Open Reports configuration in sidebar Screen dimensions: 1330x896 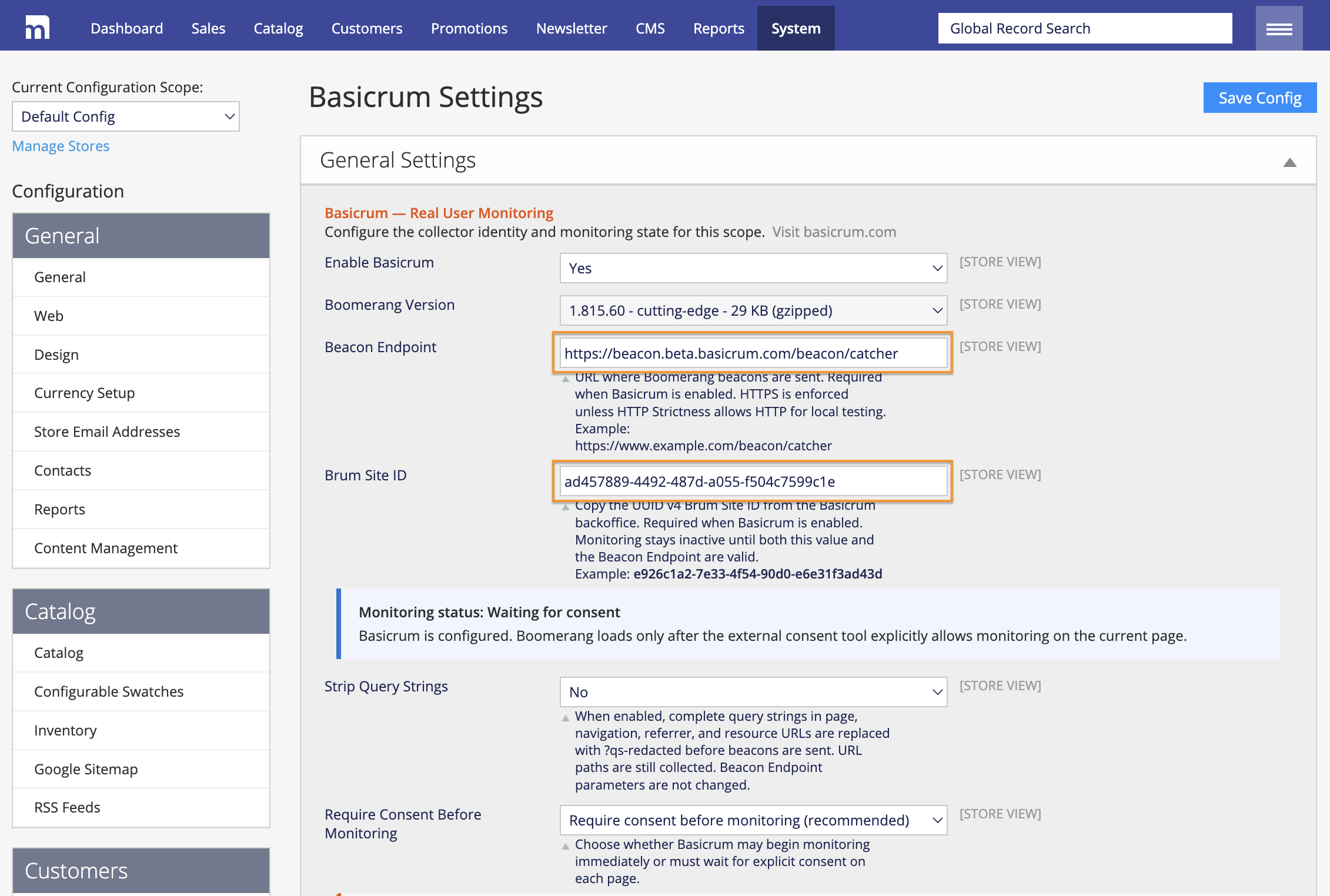(141, 509)
